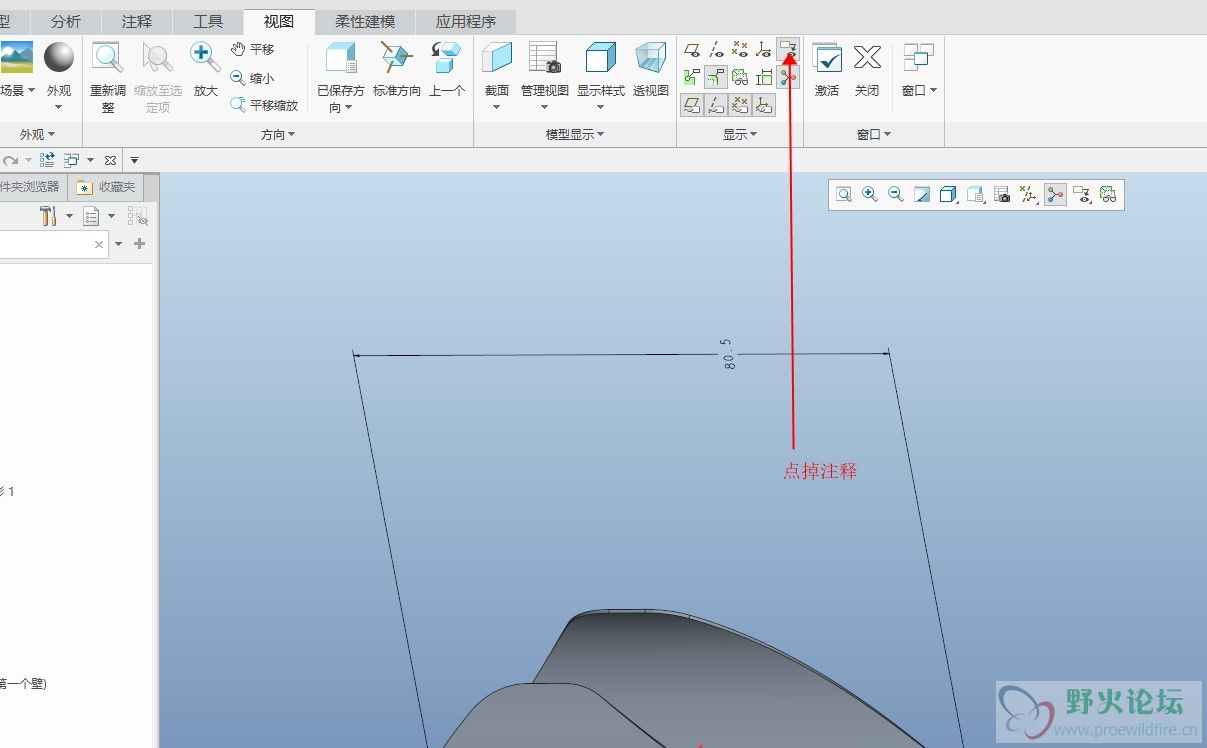Toggle point display in the 显示 group
Viewport: 1207px width, 748px height.
[x=740, y=49]
